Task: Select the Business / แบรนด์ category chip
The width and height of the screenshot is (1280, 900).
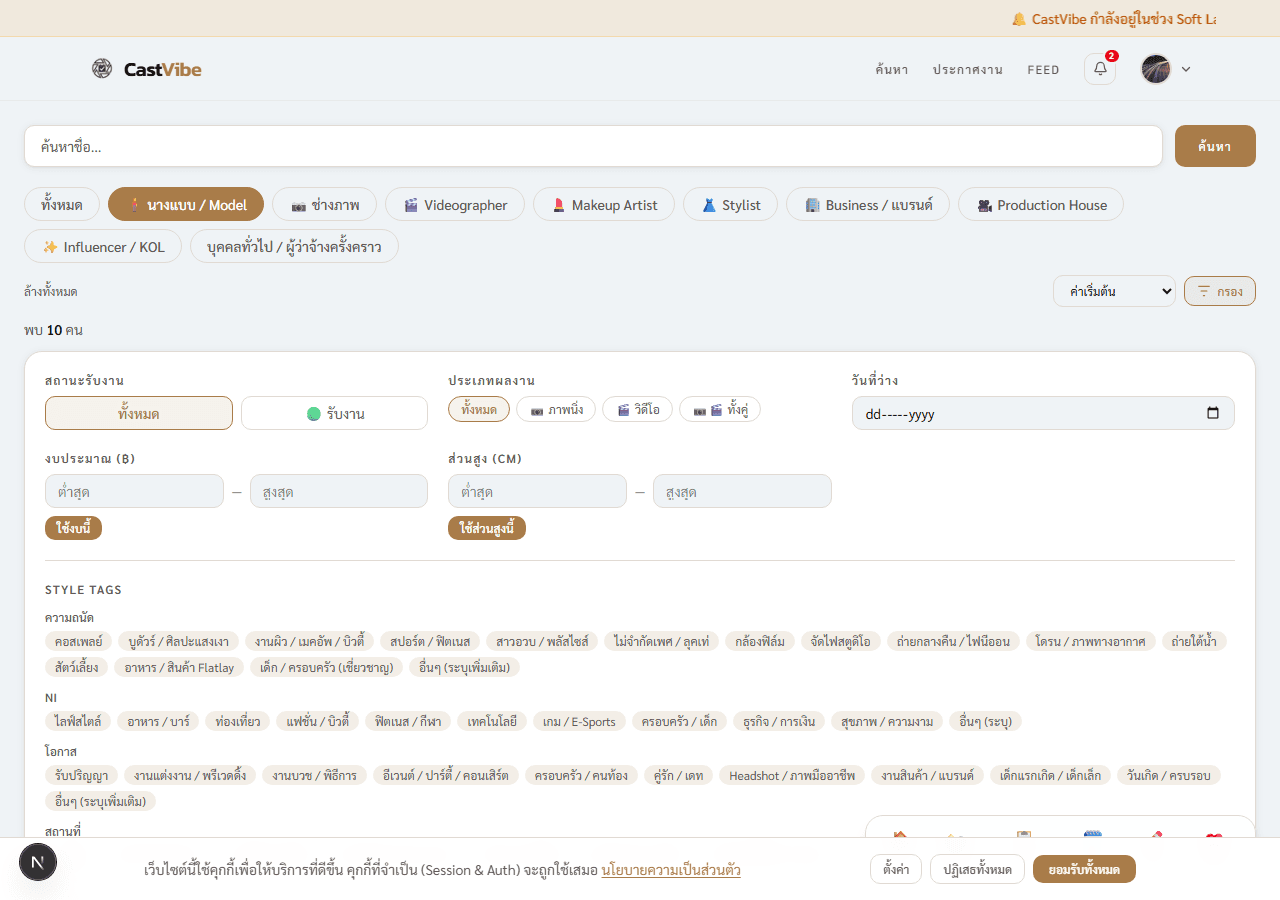Action: 868,205
